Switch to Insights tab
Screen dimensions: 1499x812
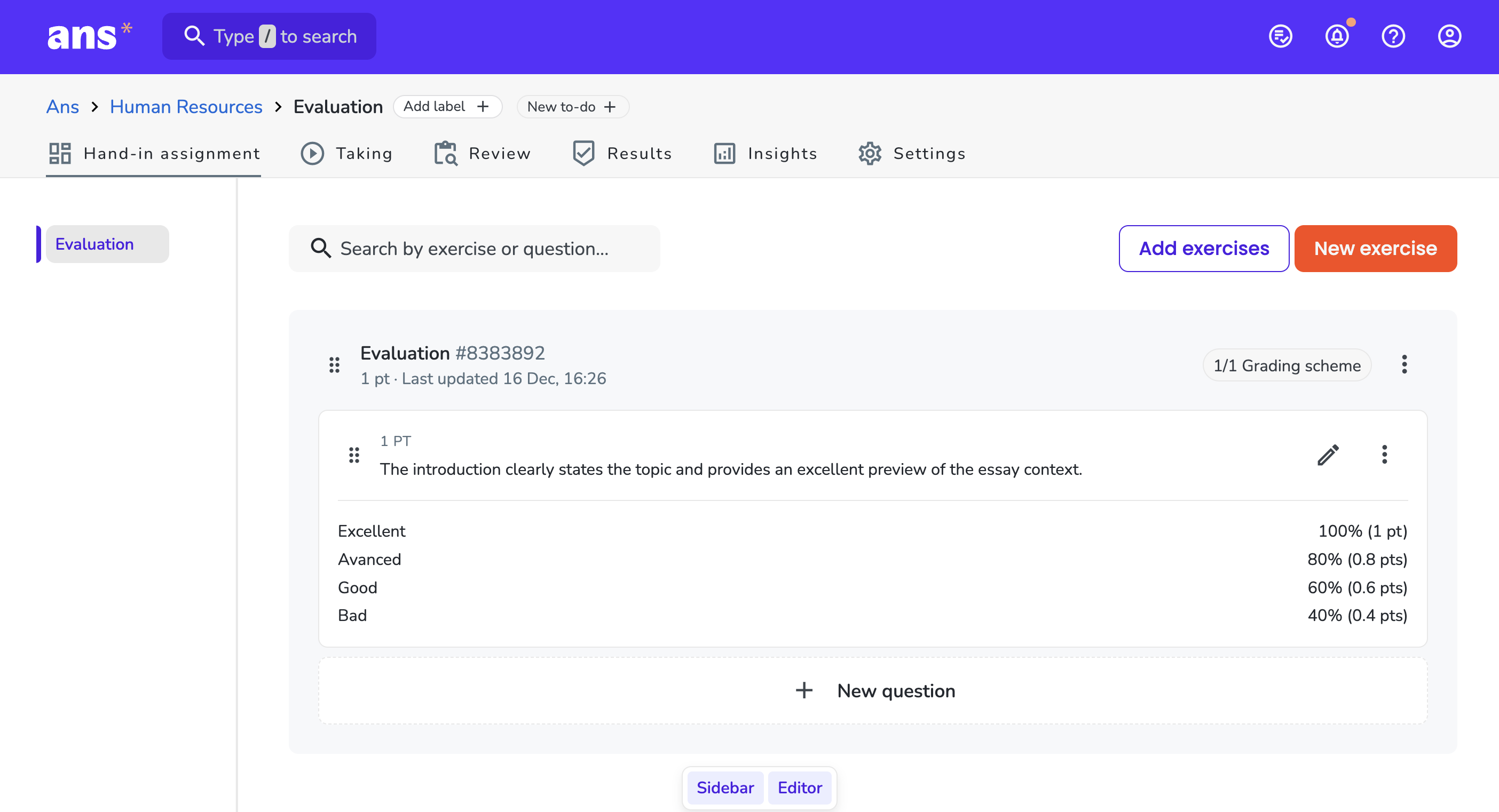[765, 154]
